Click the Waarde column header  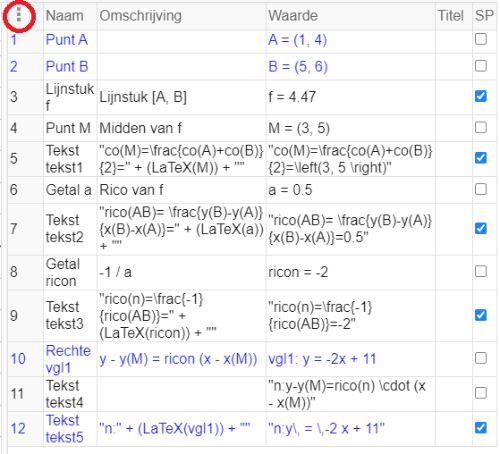(293, 16)
